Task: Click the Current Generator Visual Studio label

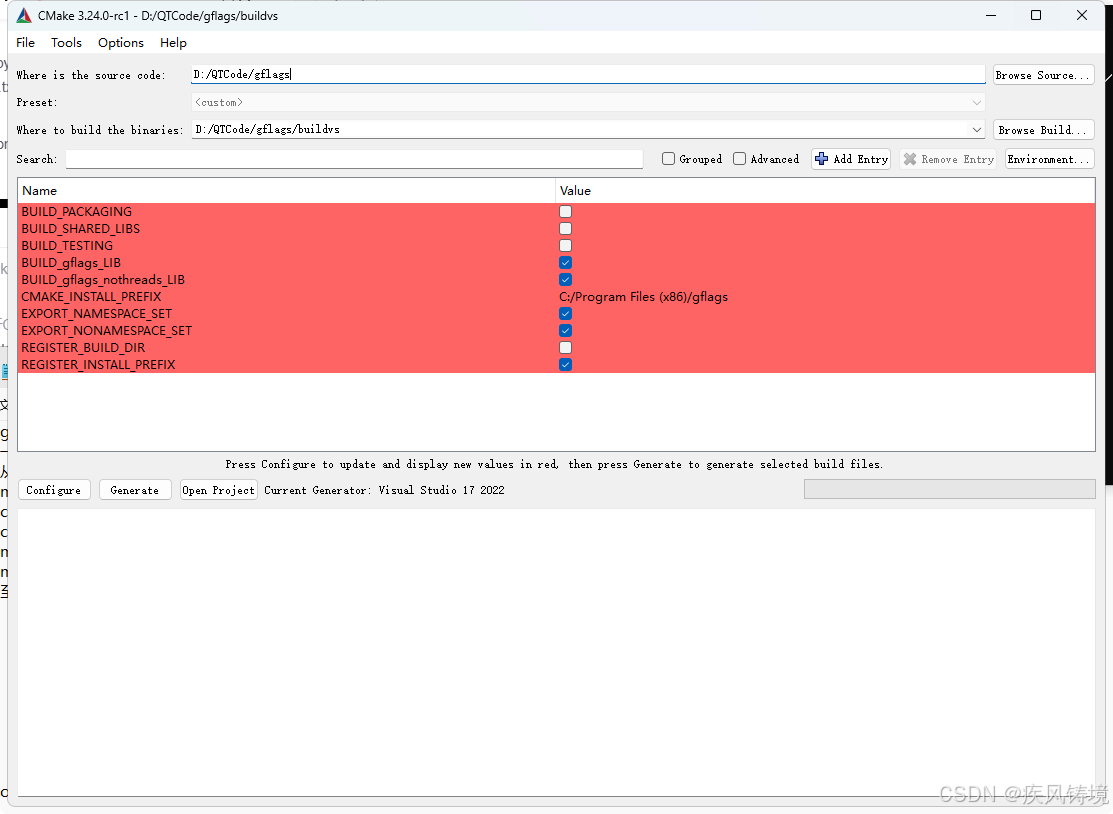Action: [384, 490]
